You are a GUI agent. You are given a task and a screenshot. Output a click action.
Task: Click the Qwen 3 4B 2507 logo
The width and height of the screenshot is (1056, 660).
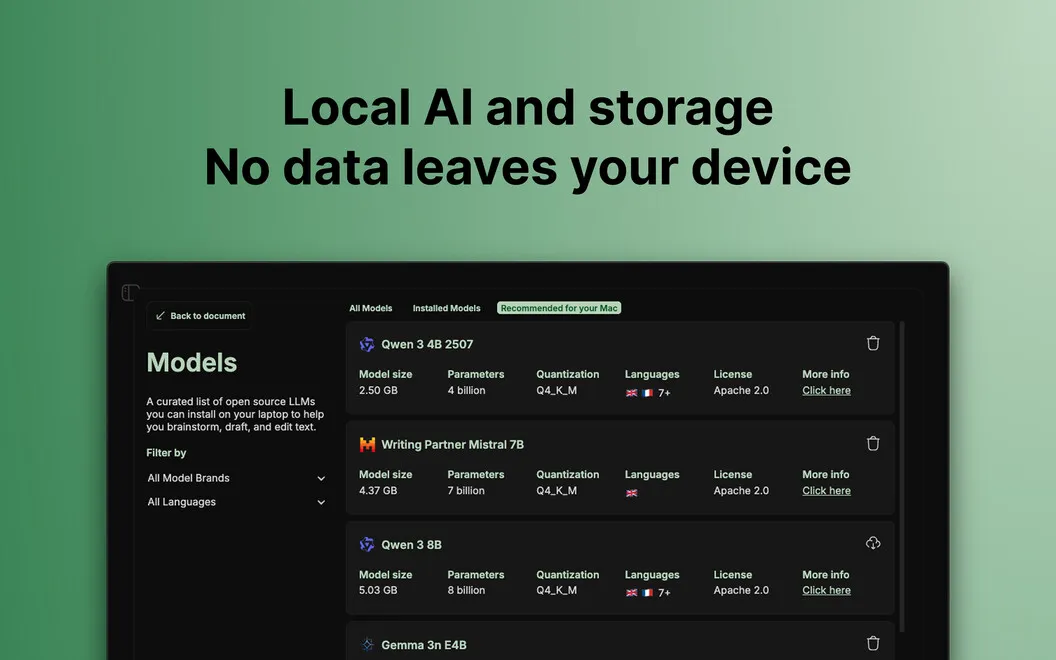click(367, 344)
